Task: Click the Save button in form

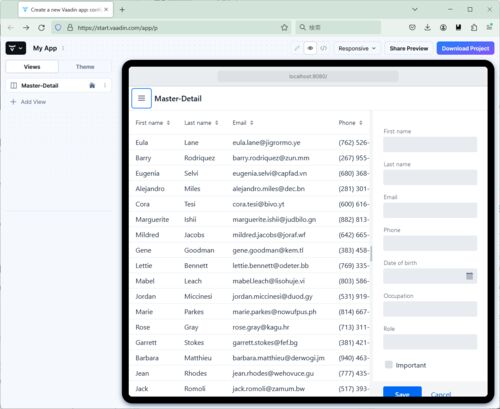Action: point(402,392)
